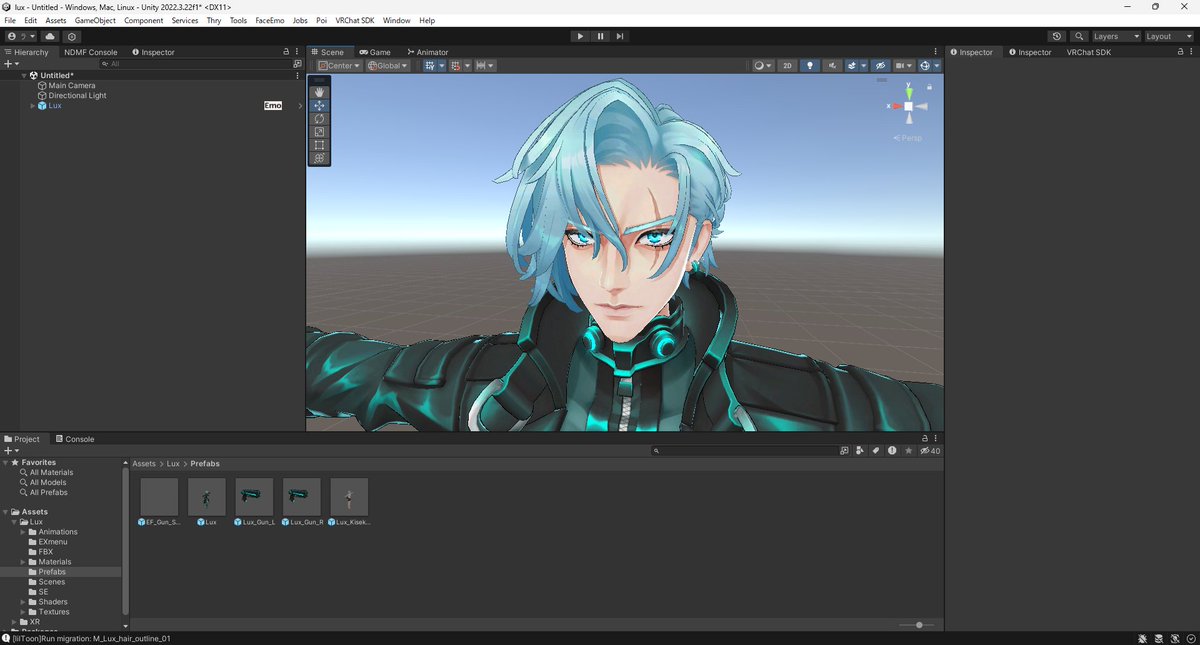The height and width of the screenshot is (645, 1200).
Task: Open Unity Cloud services icon
Action: 50,36
